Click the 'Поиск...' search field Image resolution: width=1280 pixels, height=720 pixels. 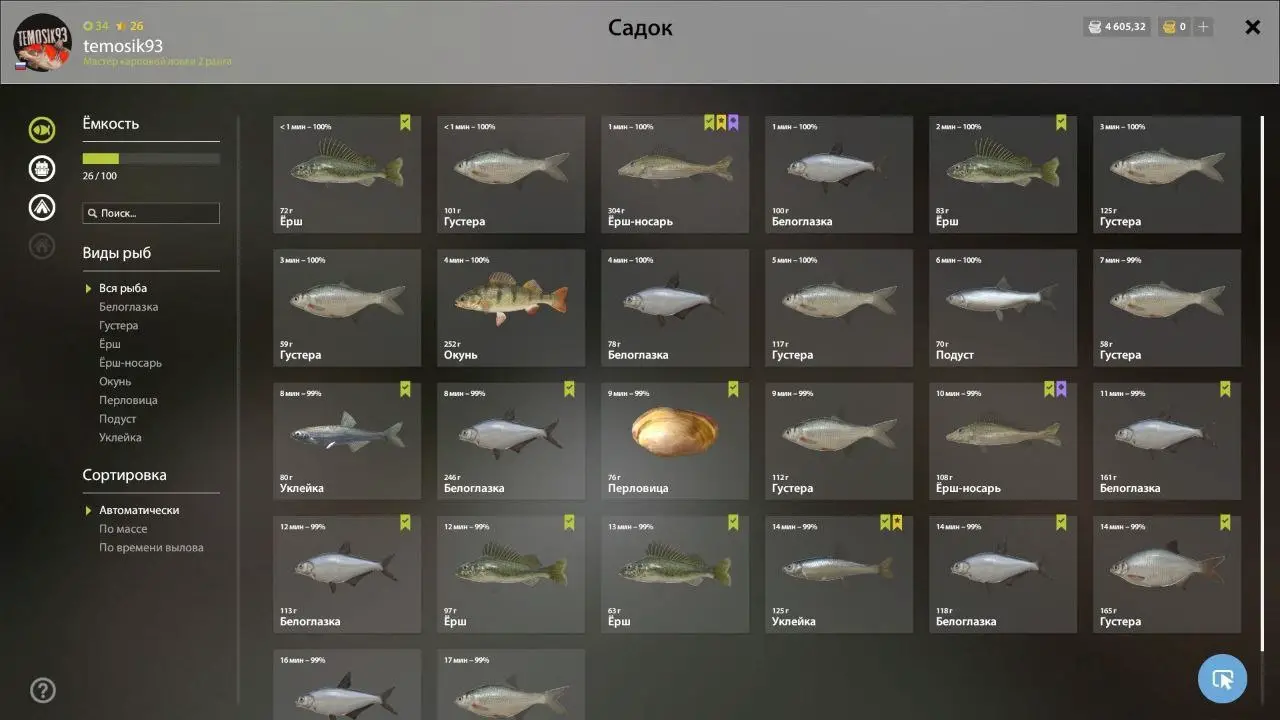(x=151, y=213)
